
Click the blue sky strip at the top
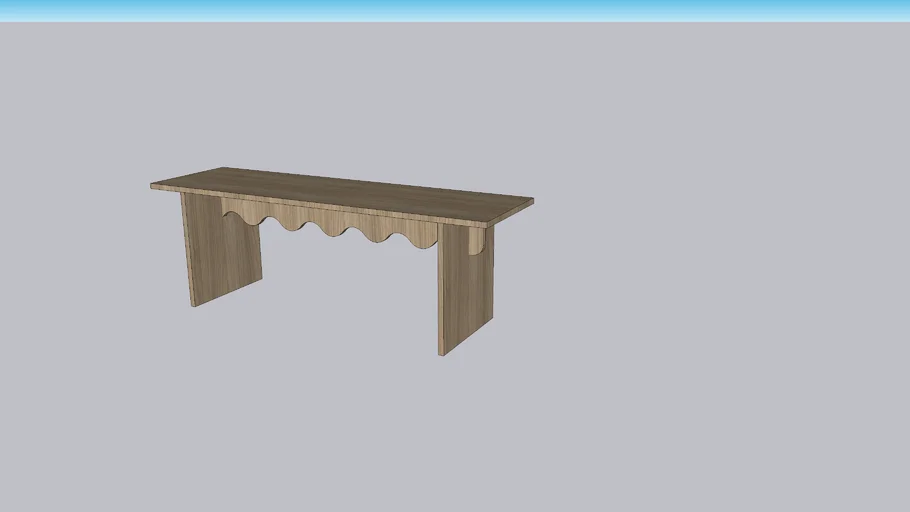tap(455, 9)
